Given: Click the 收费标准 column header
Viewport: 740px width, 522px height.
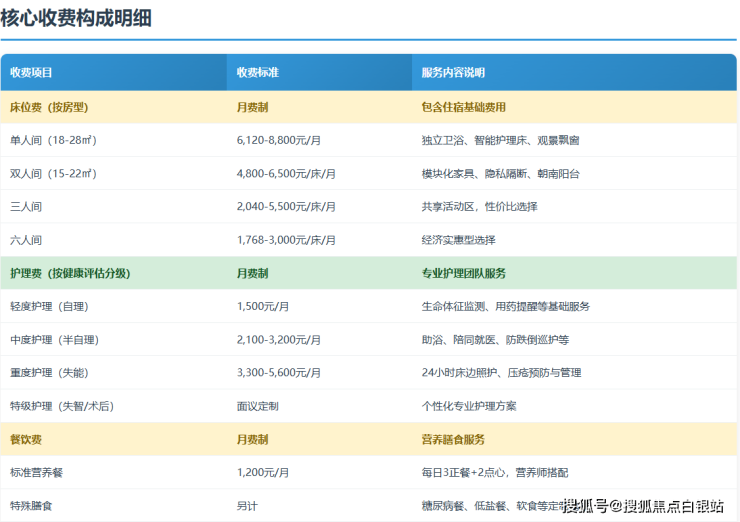Looking at the screenshot, I should pyautogui.click(x=257, y=73).
